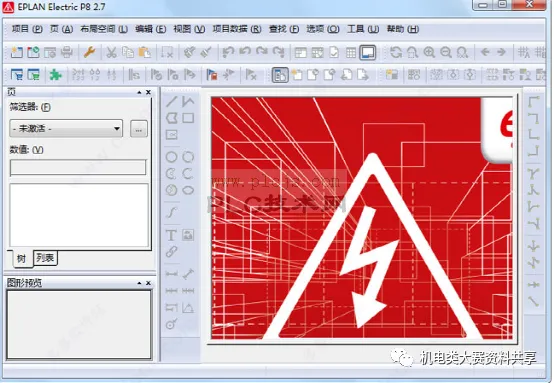This screenshot has height=383, width=554.
Task: Click the forward arrow navigation icon
Action: point(501,52)
